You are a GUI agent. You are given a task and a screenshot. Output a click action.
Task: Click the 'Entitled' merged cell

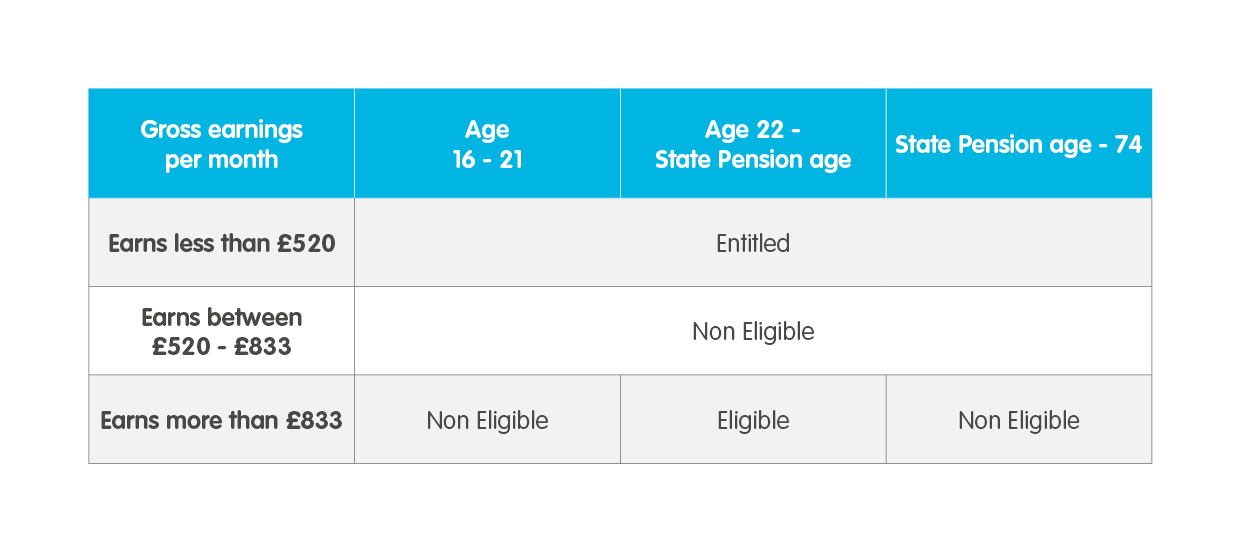[753, 243]
